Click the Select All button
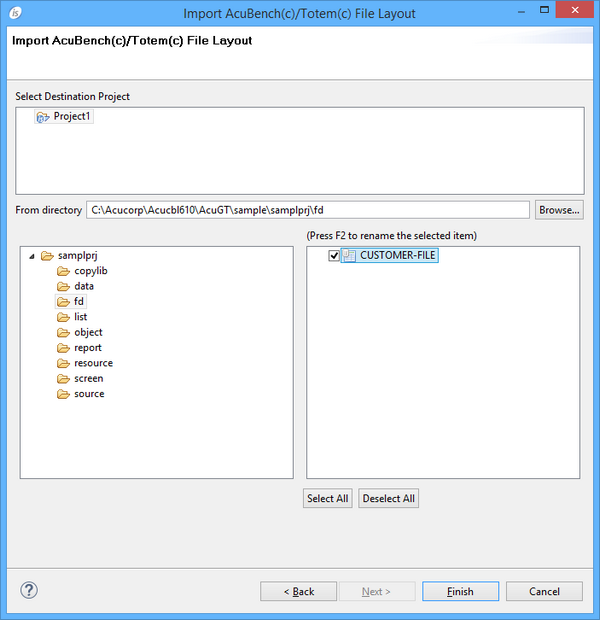The width and height of the screenshot is (600, 620). coord(328,499)
